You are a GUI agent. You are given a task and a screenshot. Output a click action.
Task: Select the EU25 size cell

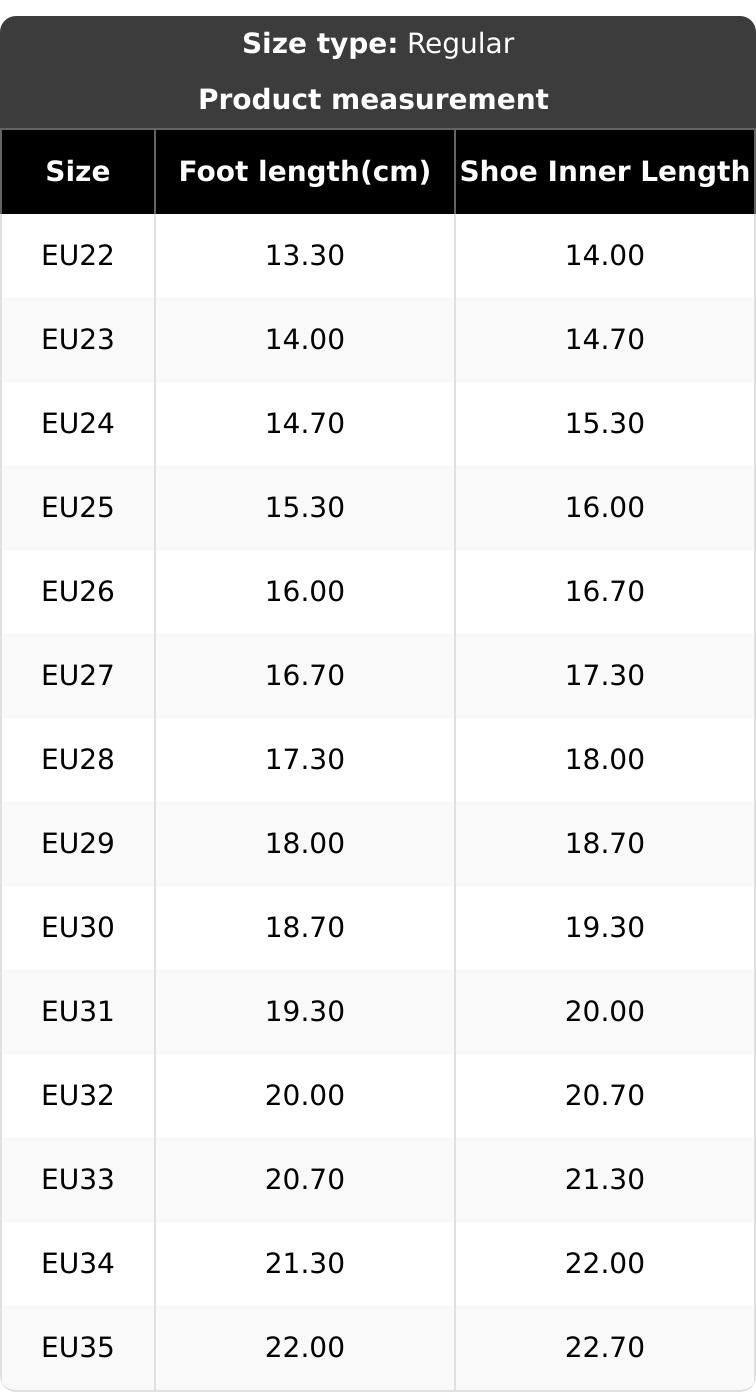[x=78, y=508]
